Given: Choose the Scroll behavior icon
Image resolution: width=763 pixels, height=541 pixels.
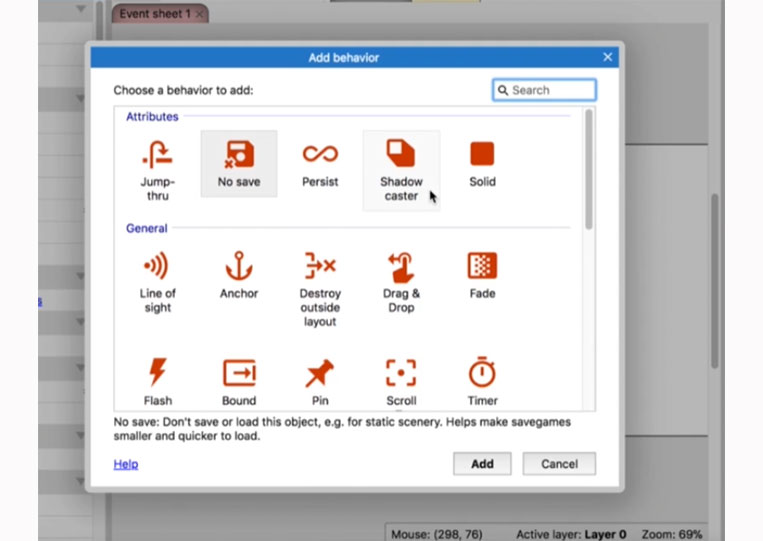Looking at the screenshot, I should pos(401,373).
